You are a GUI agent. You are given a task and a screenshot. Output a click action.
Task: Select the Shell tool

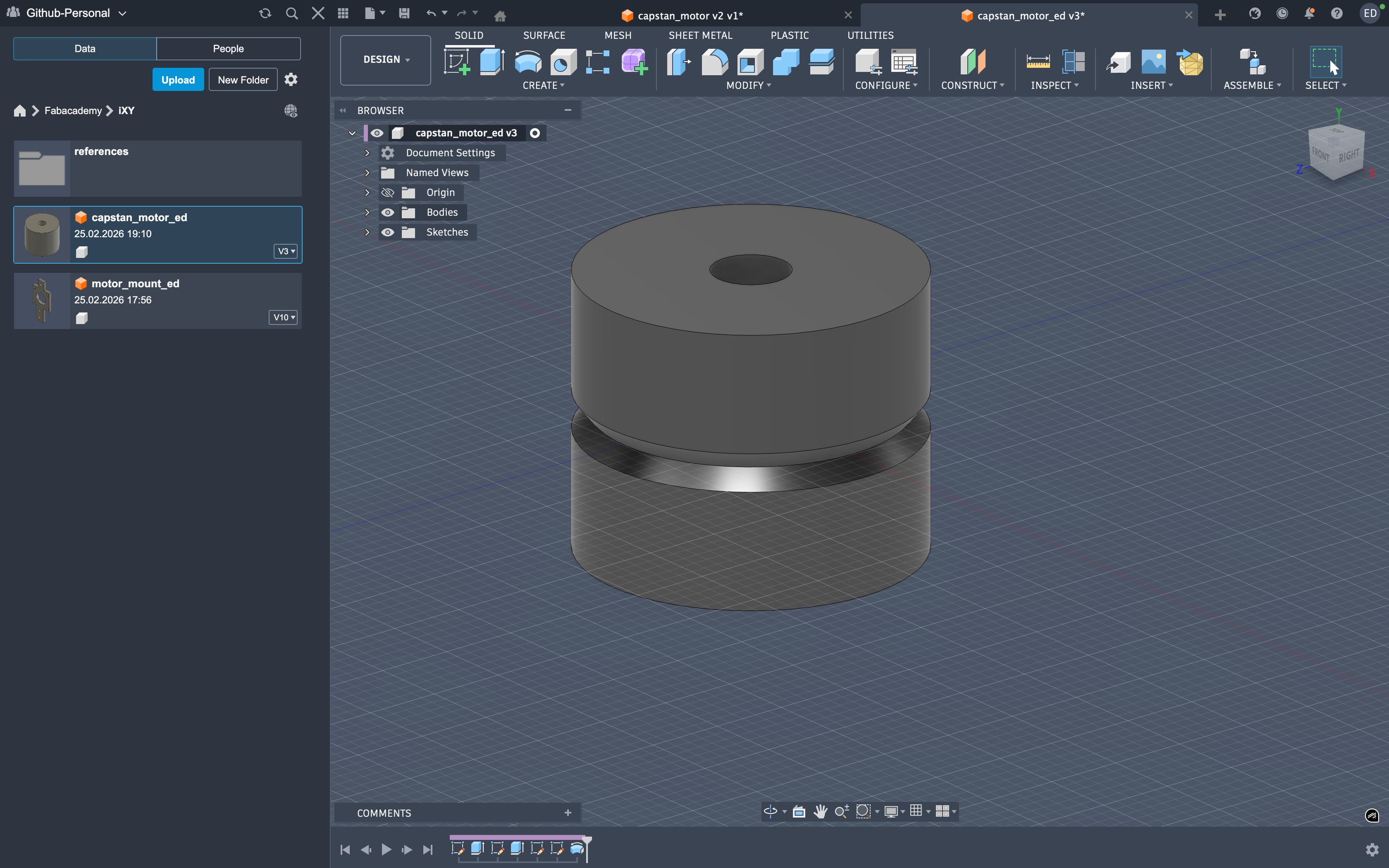[x=750, y=62]
